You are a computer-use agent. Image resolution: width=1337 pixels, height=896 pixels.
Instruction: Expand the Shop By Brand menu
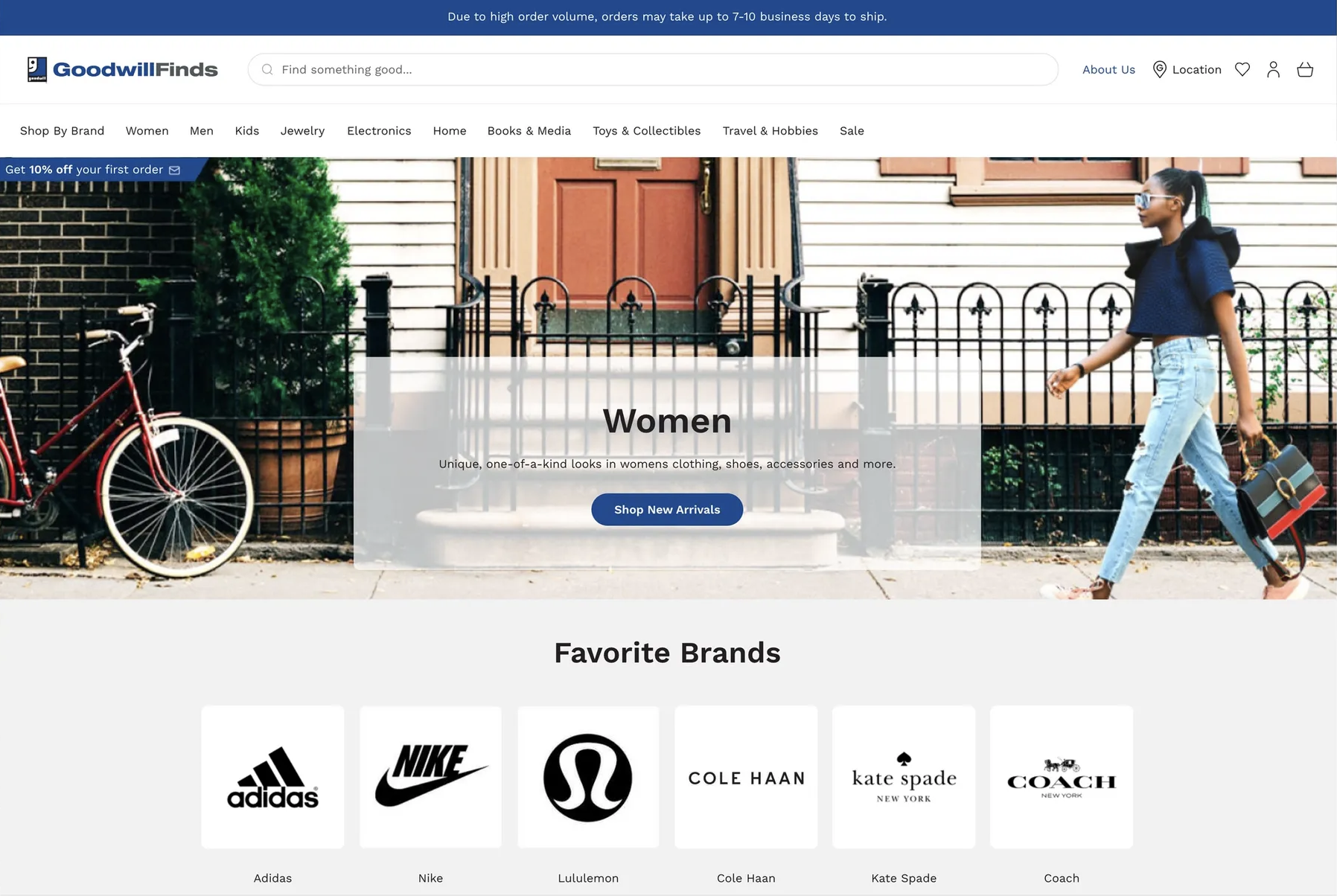62,131
